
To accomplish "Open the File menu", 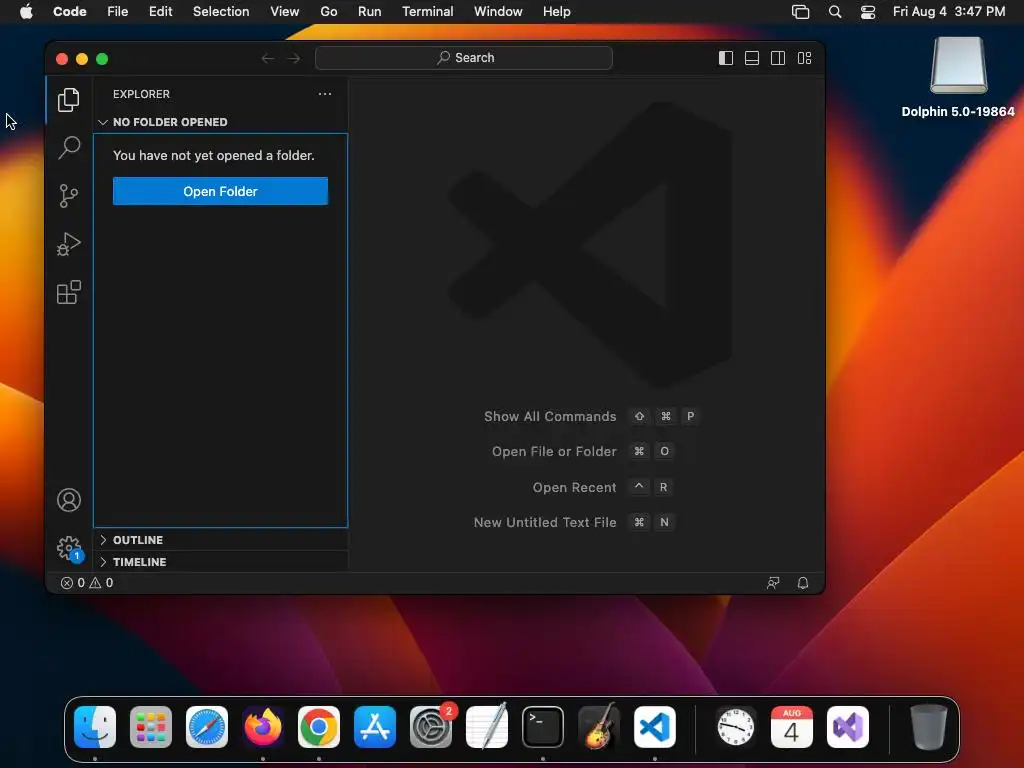I will coord(118,12).
